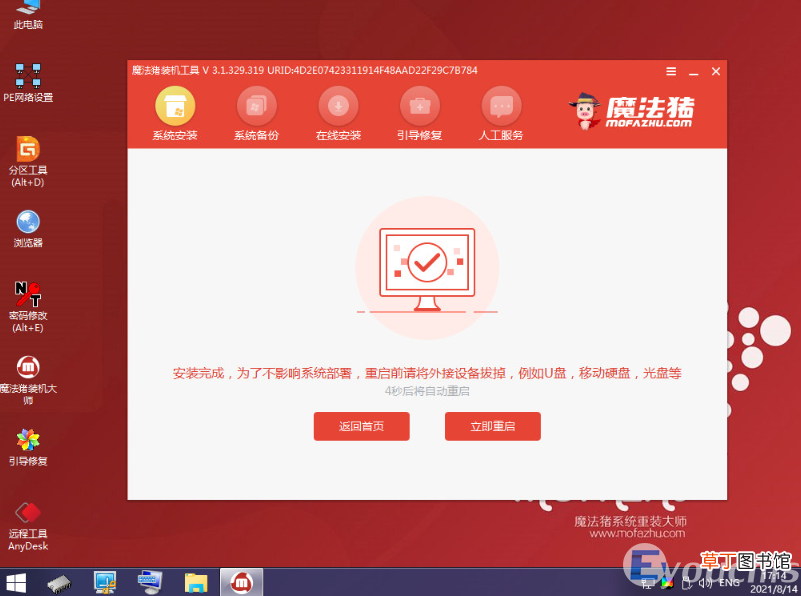Switch to the 系统备份 tab
Image resolution: width=801 pixels, height=596 pixels.
click(256, 113)
